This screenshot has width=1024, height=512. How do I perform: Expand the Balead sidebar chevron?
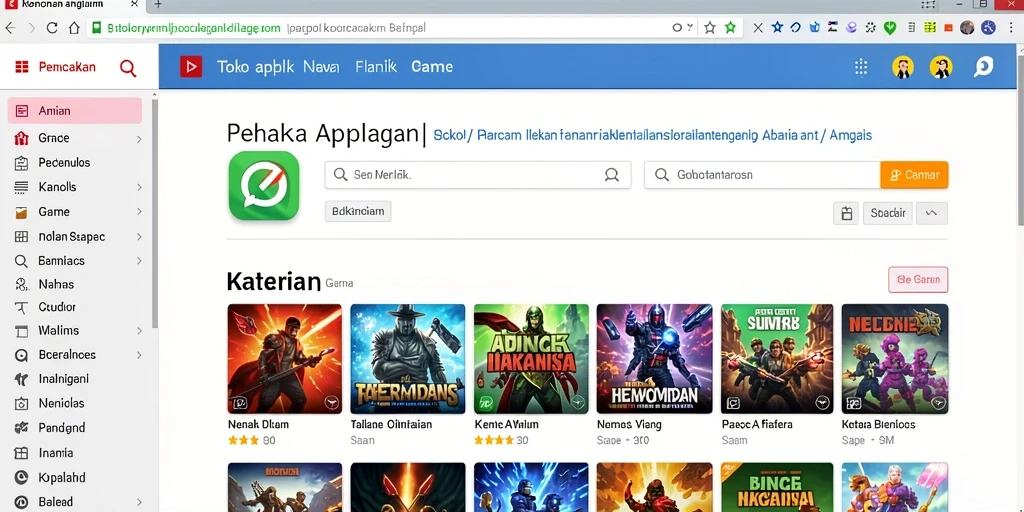pos(139,502)
